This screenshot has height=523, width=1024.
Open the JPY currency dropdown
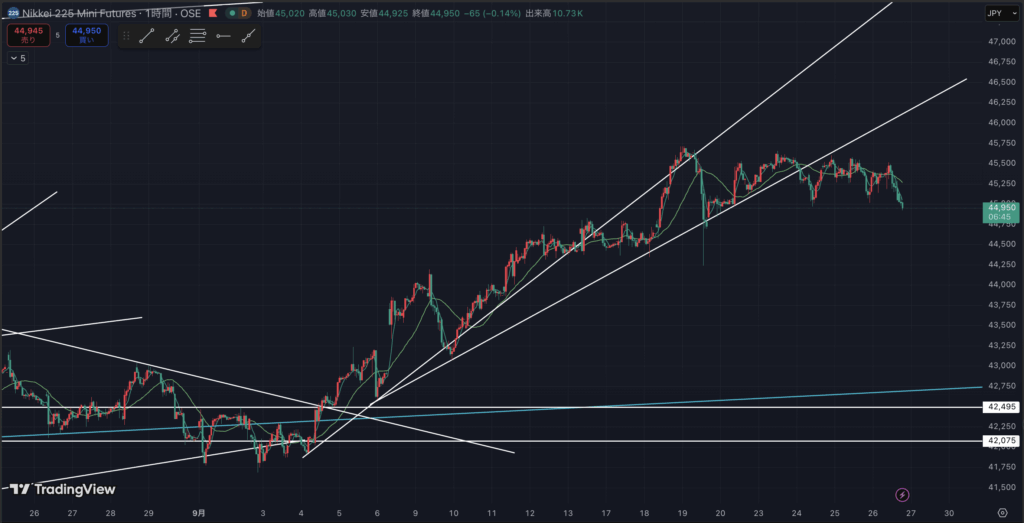click(996, 14)
